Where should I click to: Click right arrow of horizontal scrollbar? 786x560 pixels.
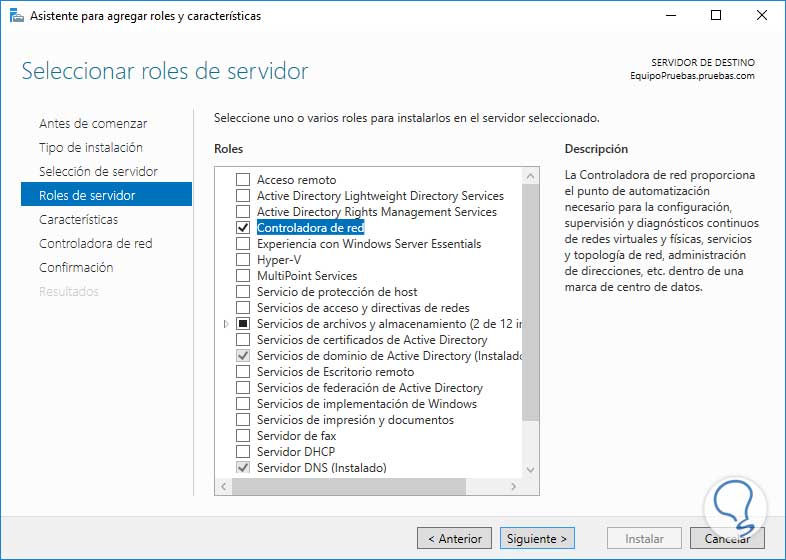[513, 486]
